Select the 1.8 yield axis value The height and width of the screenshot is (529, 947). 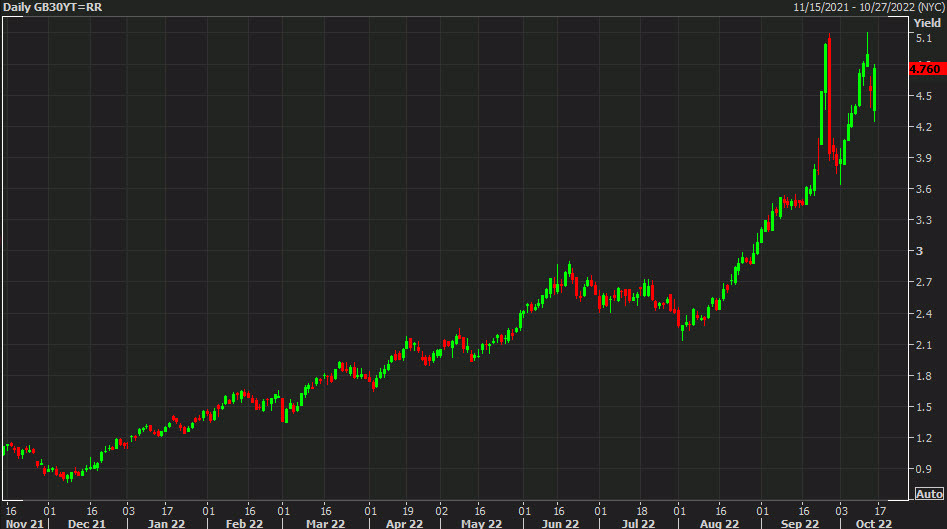pyautogui.click(x=923, y=376)
